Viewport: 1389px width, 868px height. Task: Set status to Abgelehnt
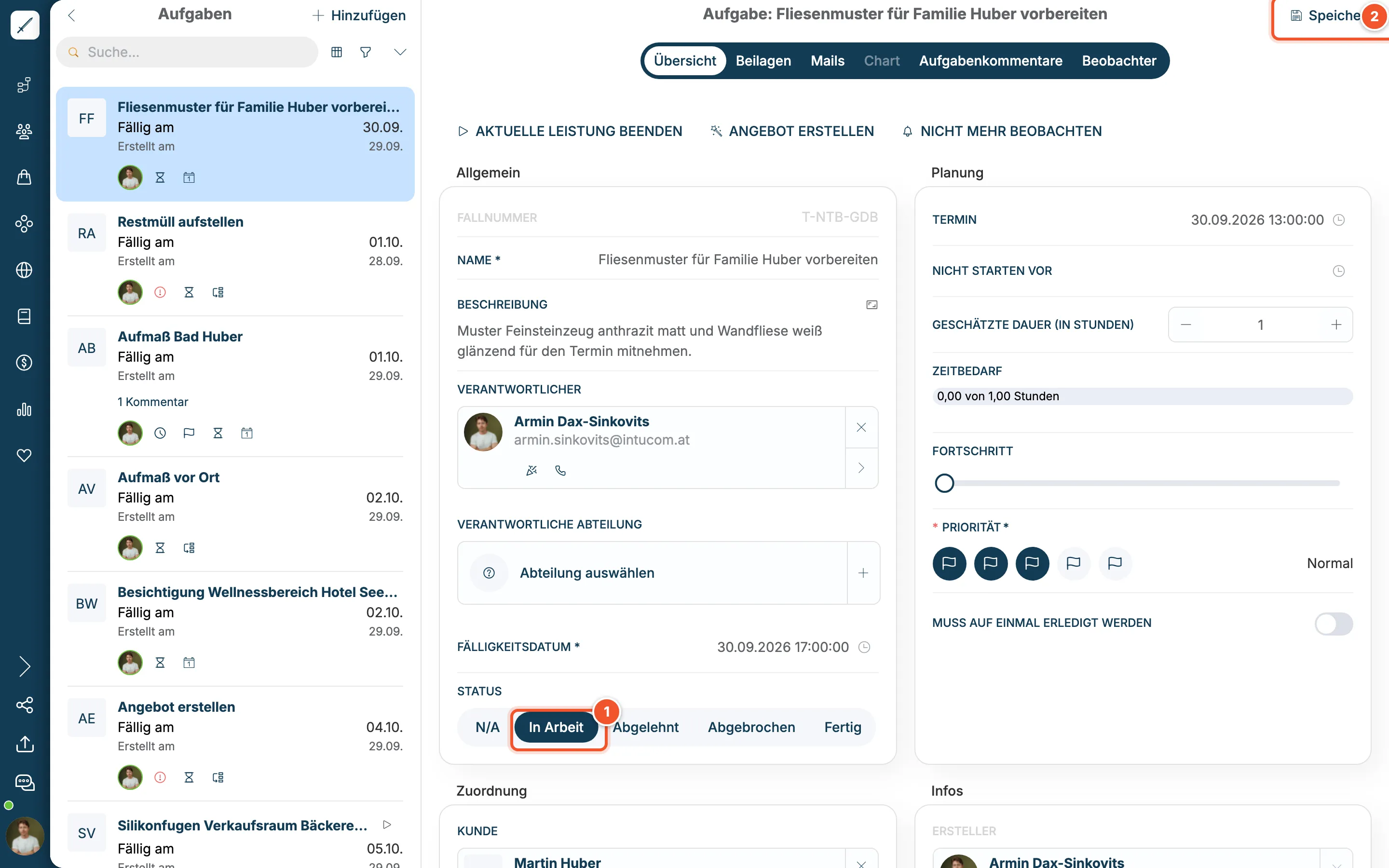pos(645,727)
